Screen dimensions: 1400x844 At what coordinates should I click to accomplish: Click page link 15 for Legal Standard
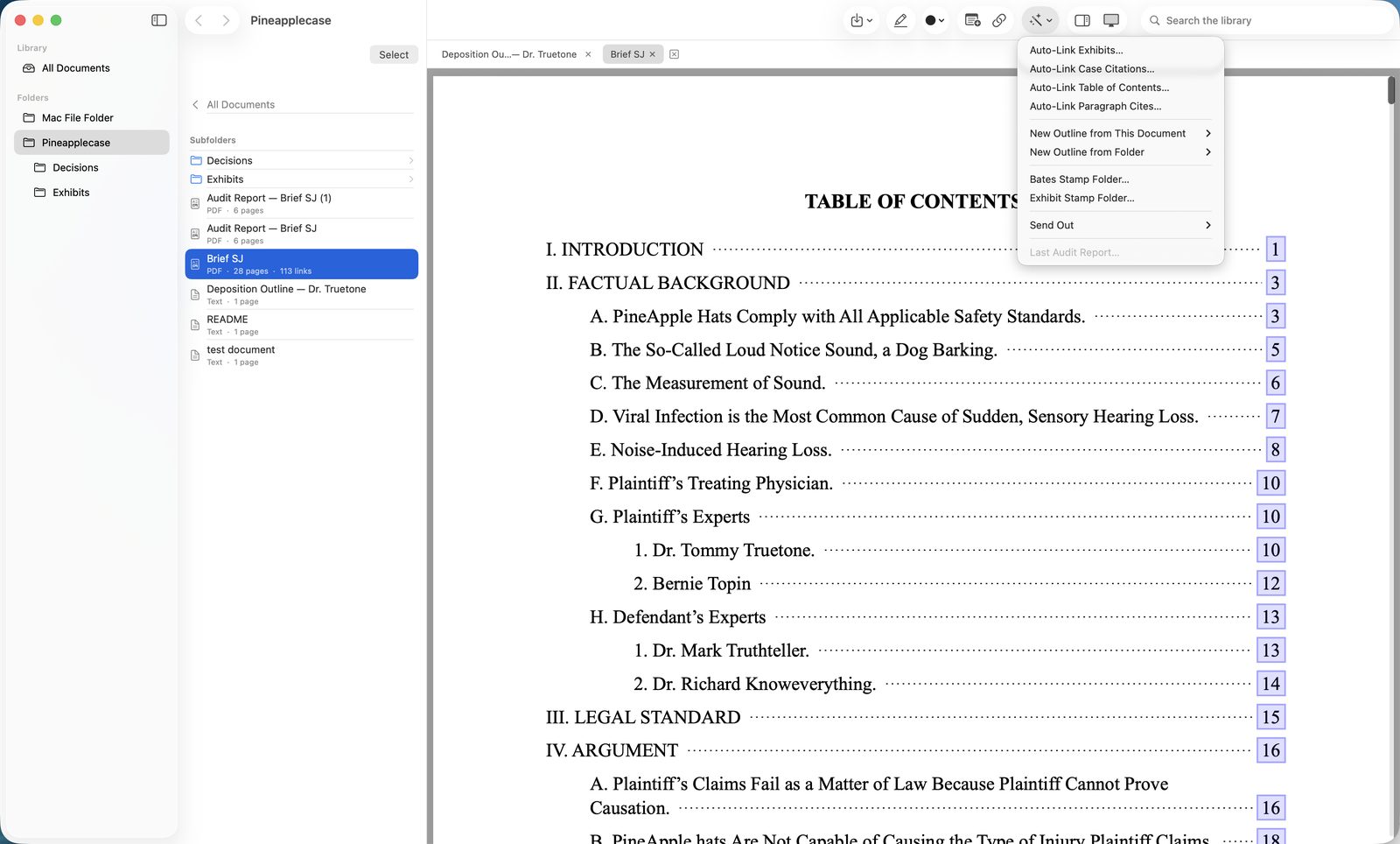click(x=1271, y=717)
